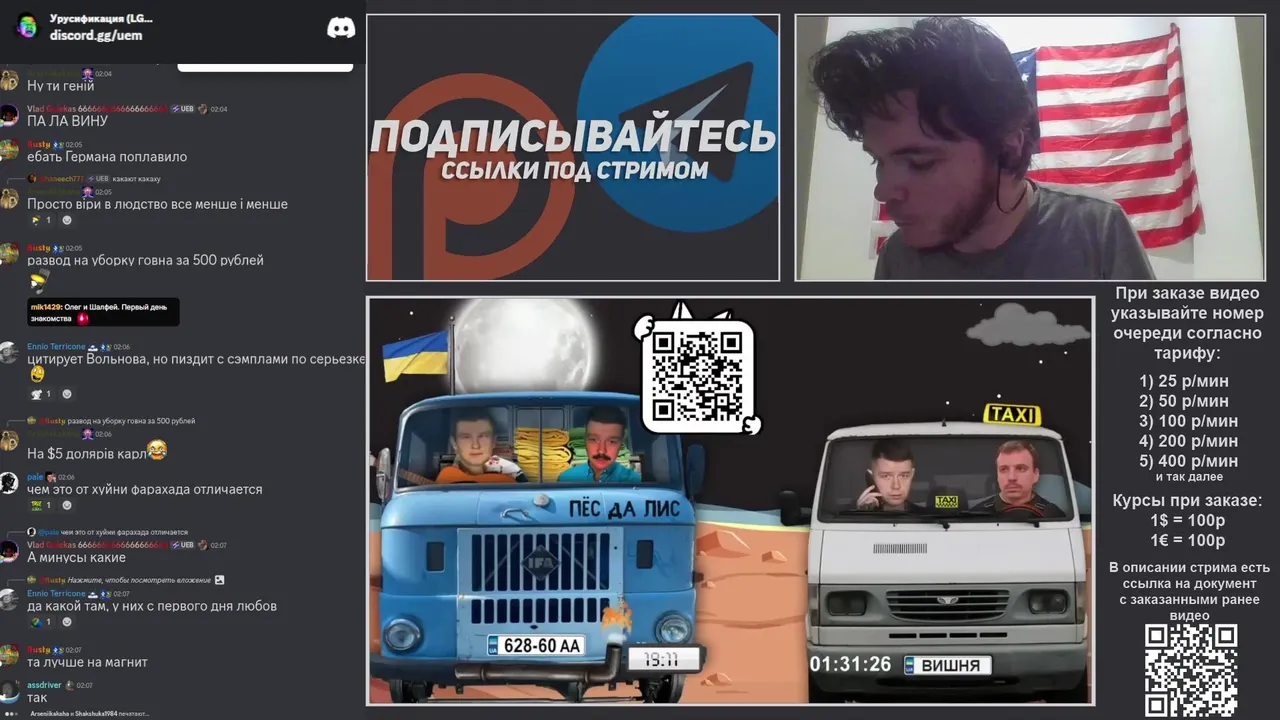Click reaction count under pale's message
1280x720 pixels.
point(41,506)
